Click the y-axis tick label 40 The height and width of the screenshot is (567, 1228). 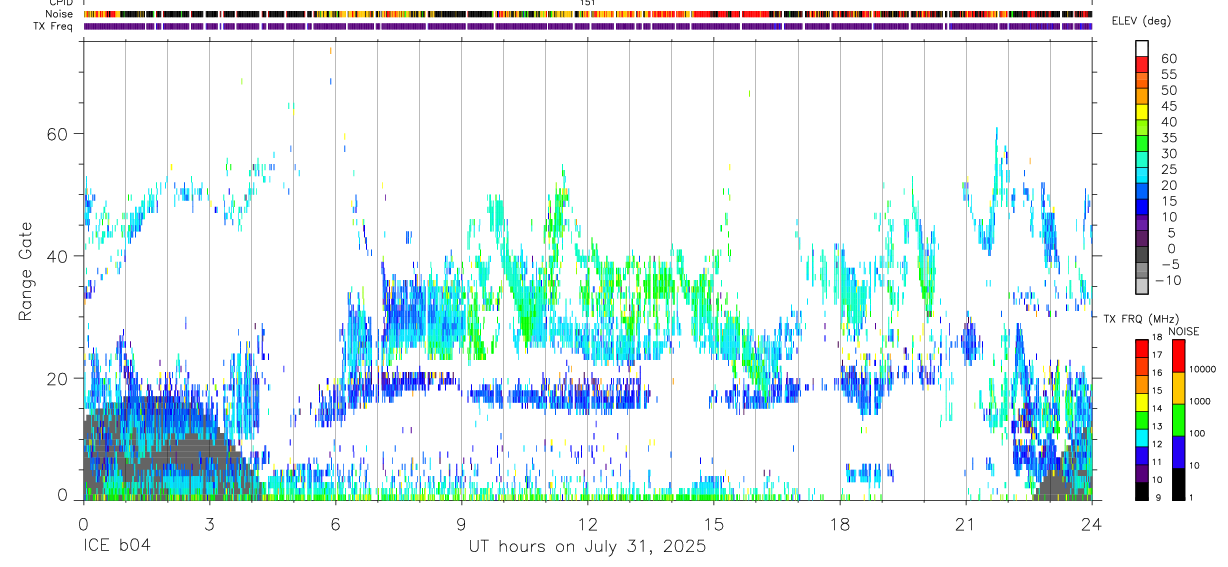pyautogui.click(x=57, y=256)
